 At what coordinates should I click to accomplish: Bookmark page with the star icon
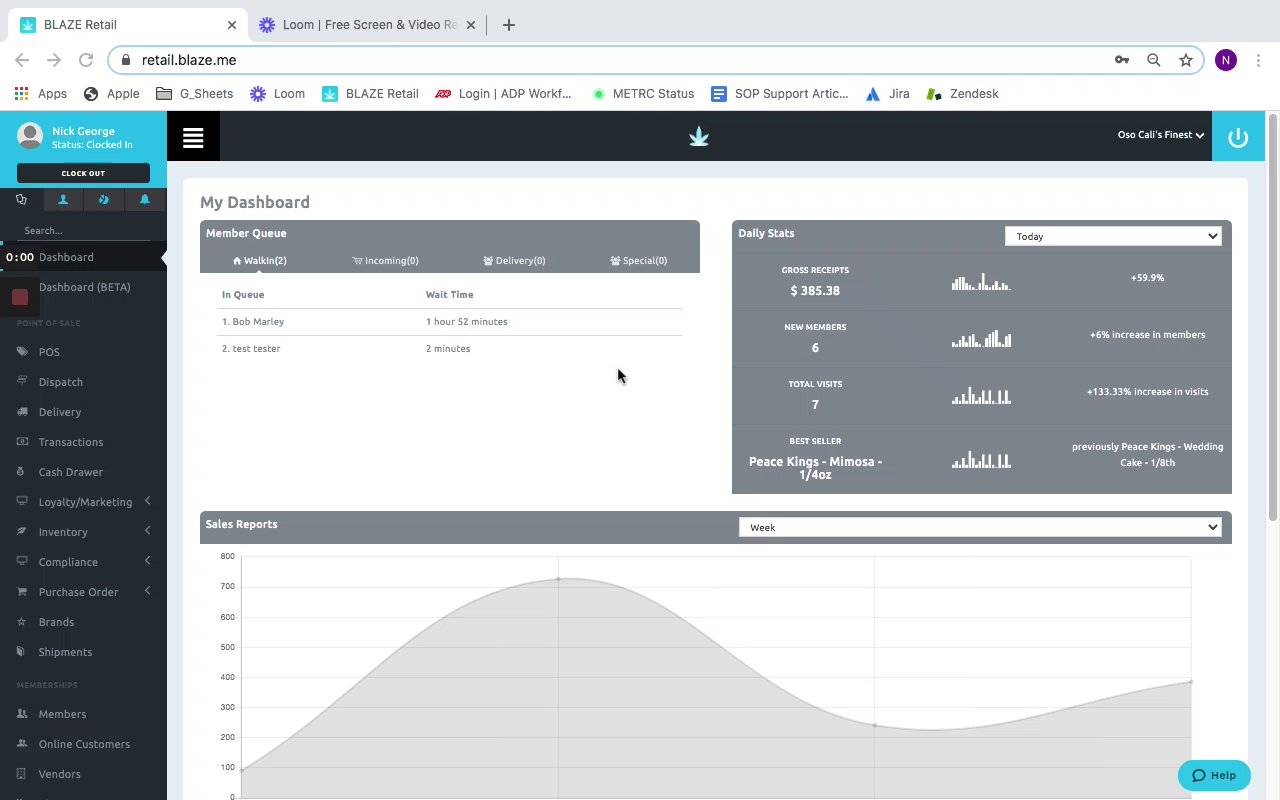[x=1186, y=60]
